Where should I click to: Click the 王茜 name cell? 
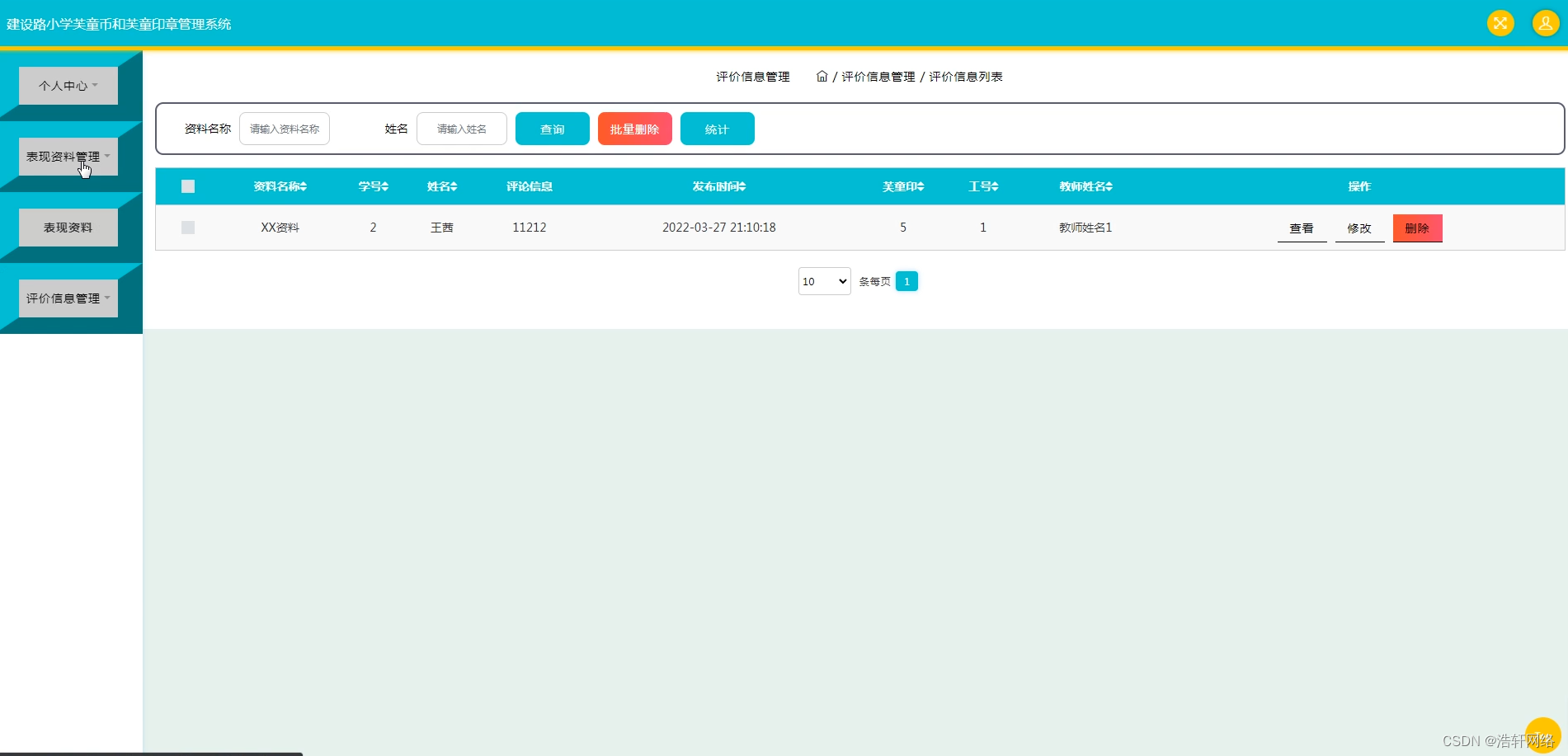[x=442, y=228]
